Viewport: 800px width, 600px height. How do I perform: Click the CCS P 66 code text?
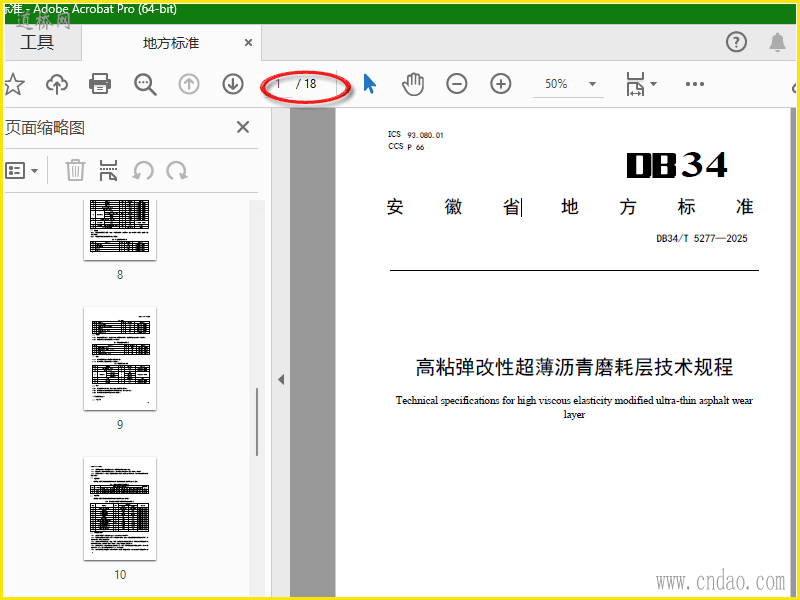406,146
